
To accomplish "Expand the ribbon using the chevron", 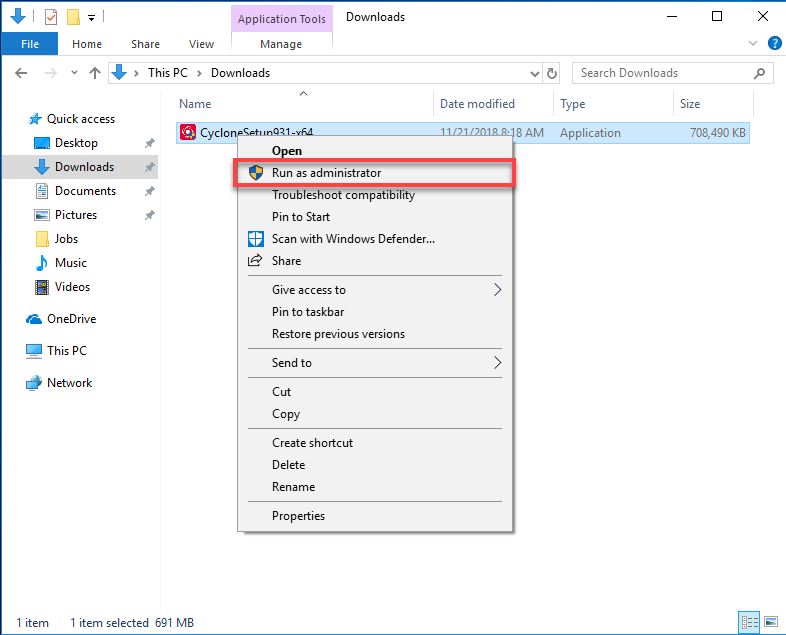I will [x=754, y=44].
